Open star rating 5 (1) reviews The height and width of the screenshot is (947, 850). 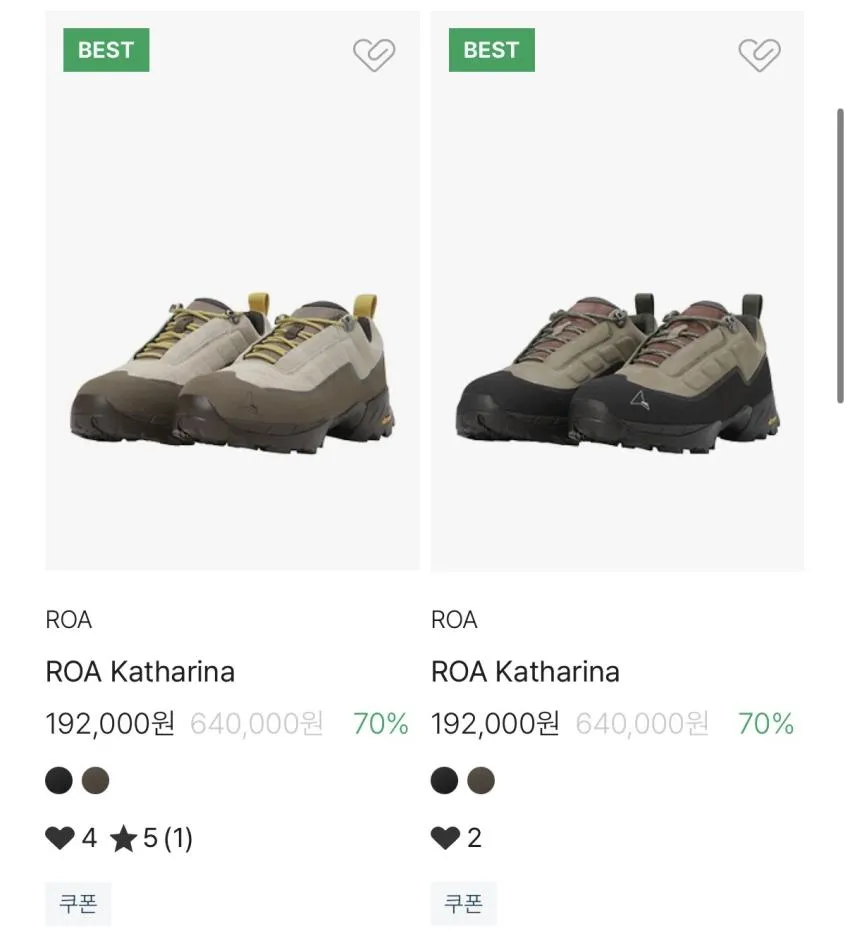click(x=151, y=838)
